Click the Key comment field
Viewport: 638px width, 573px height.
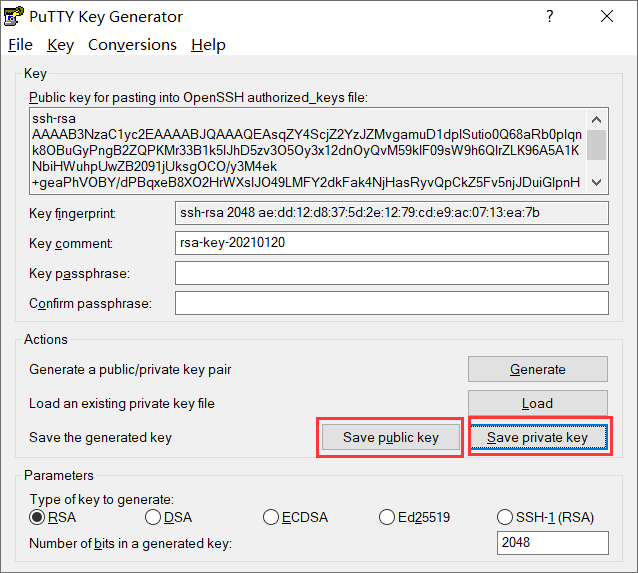(x=392, y=243)
